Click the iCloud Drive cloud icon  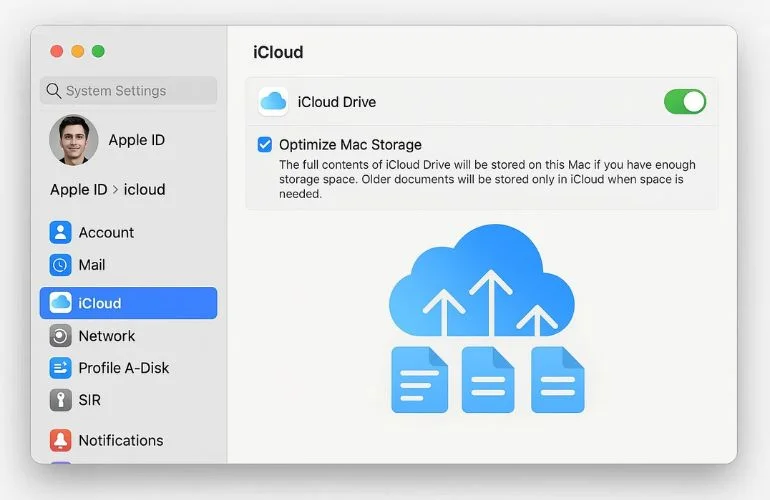coord(273,102)
